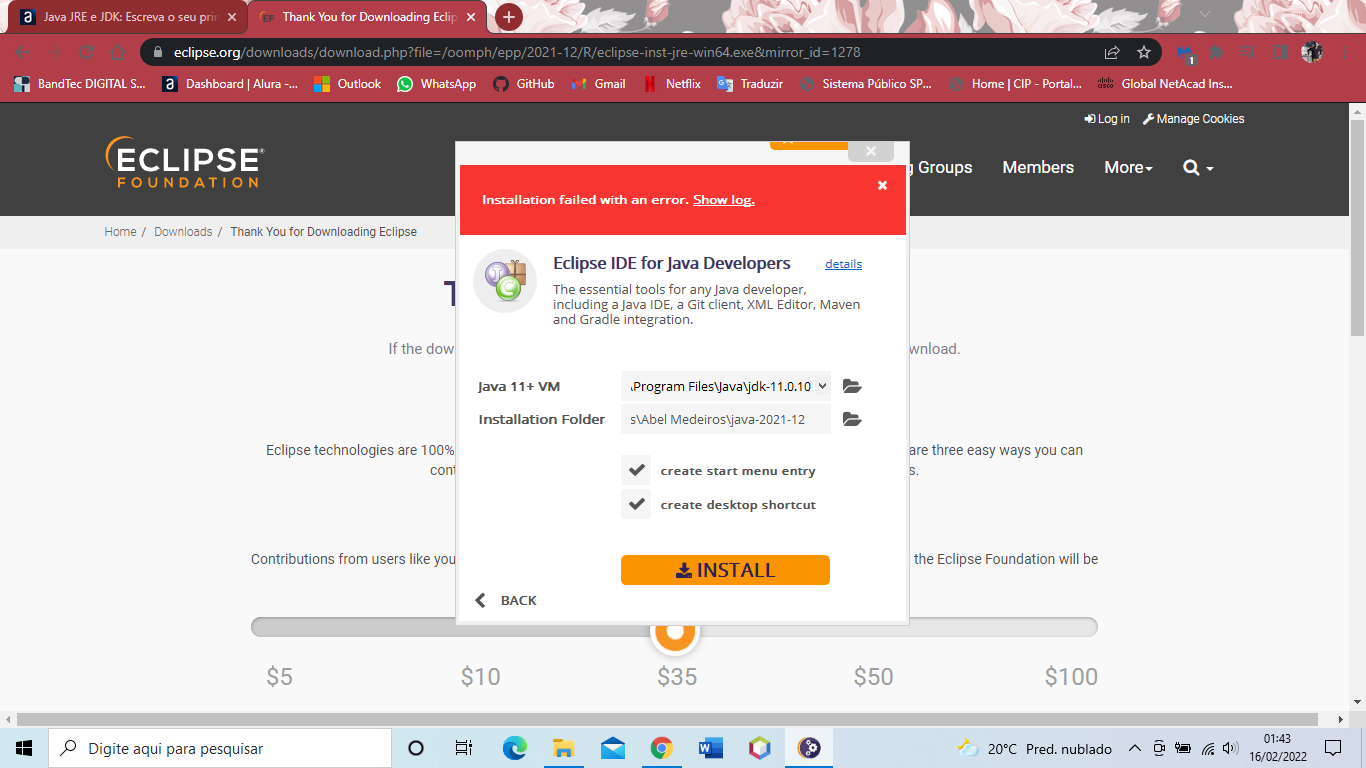Switch to Eclipse Installer taskbar icon
This screenshot has height=768, width=1366.
tap(809, 748)
